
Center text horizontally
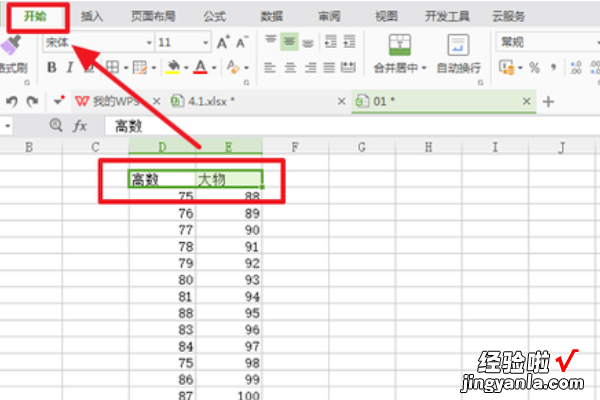coord(290,68)
